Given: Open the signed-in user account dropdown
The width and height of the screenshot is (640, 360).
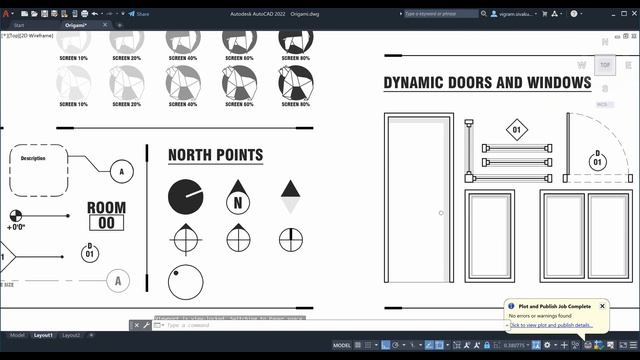Looking at the screenshot, I should tap(514, 13).
